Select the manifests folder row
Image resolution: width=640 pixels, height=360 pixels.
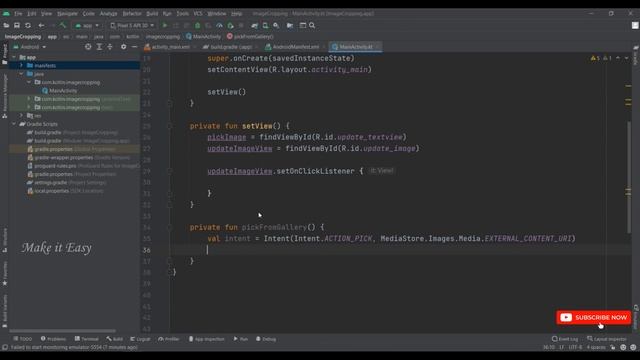[75, 65]
